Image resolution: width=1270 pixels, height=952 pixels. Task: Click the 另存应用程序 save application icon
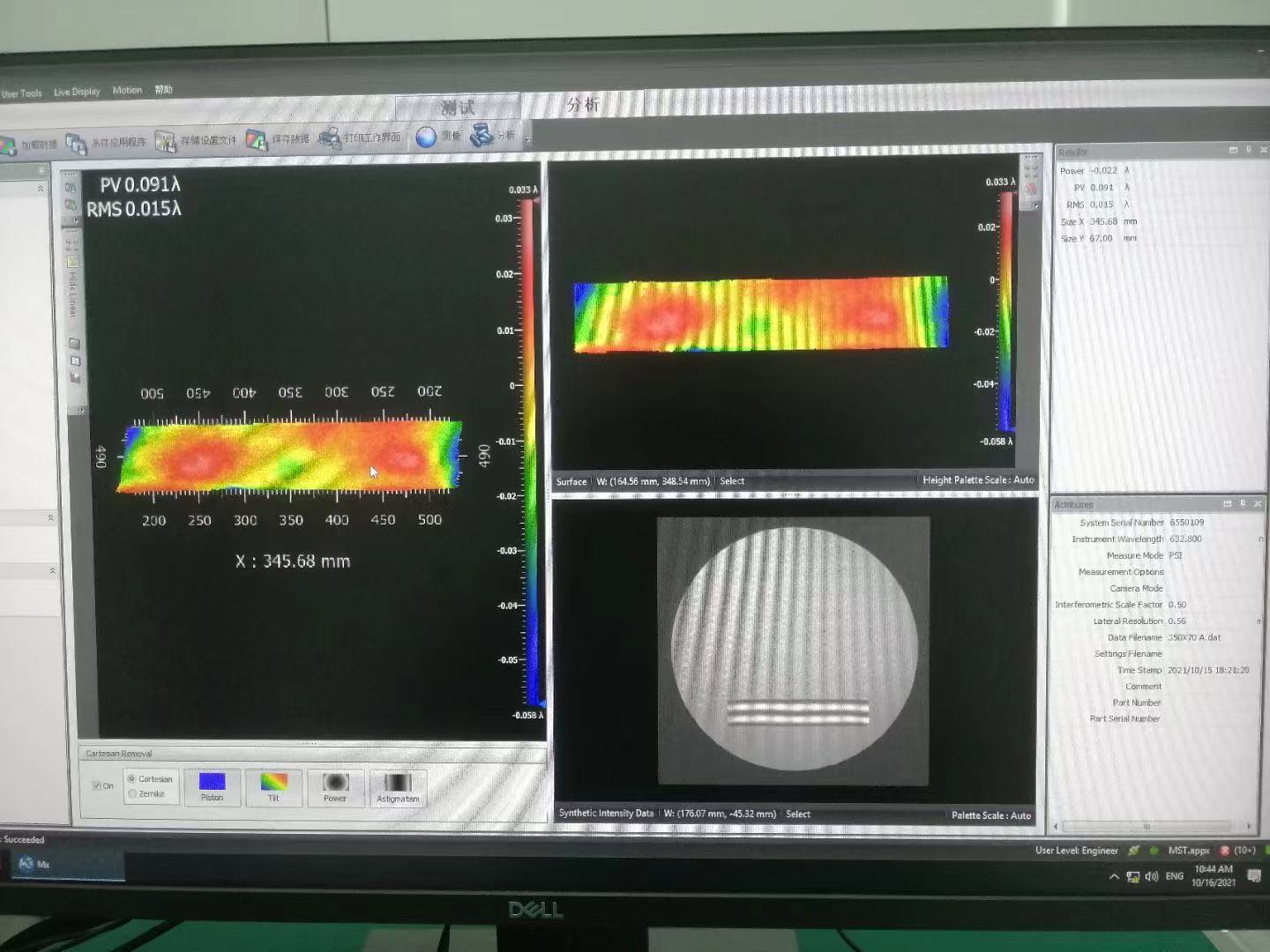point(77,144)
